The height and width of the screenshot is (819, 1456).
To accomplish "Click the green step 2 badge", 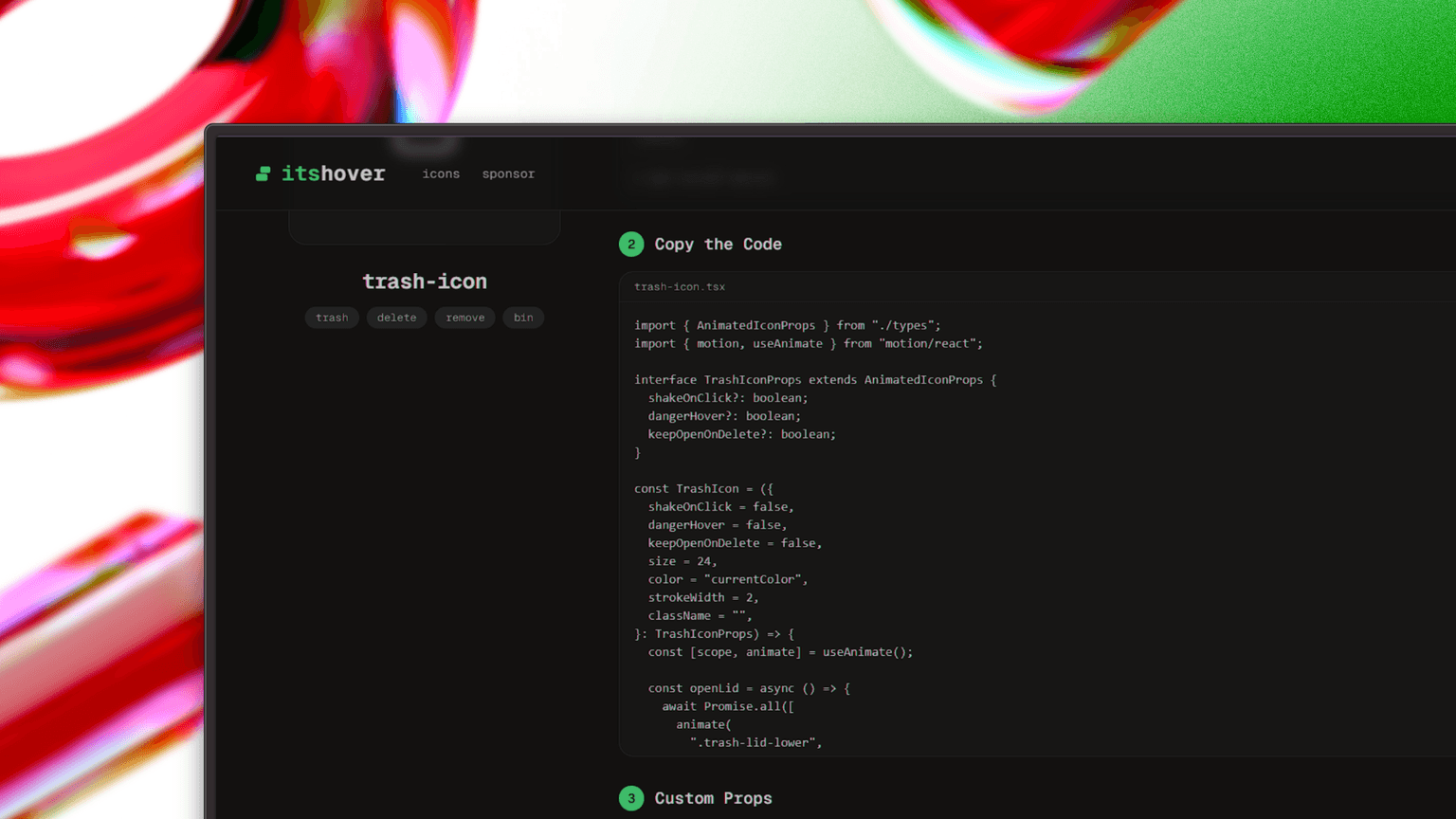I will coord(631,245).
